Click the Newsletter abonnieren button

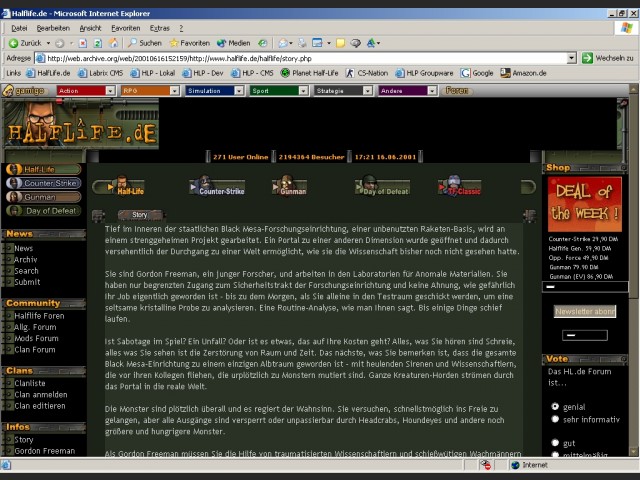click(x=585, y=311)
